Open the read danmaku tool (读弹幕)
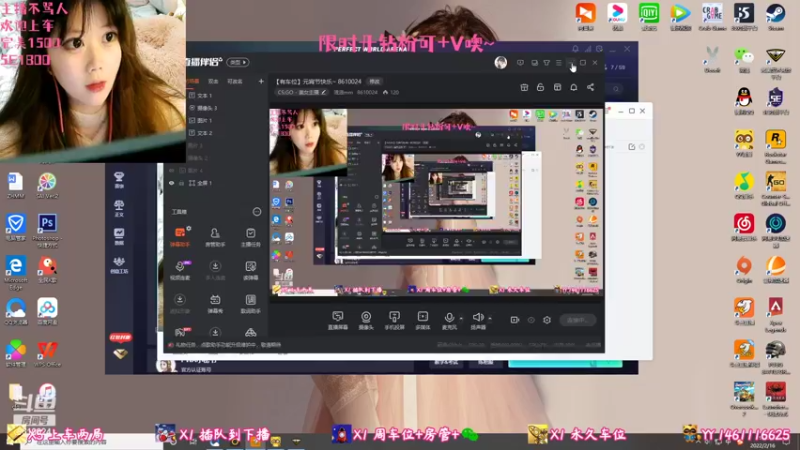Image resolution: width=800 pixels, height=450 pixels. [x=251, y=270]
